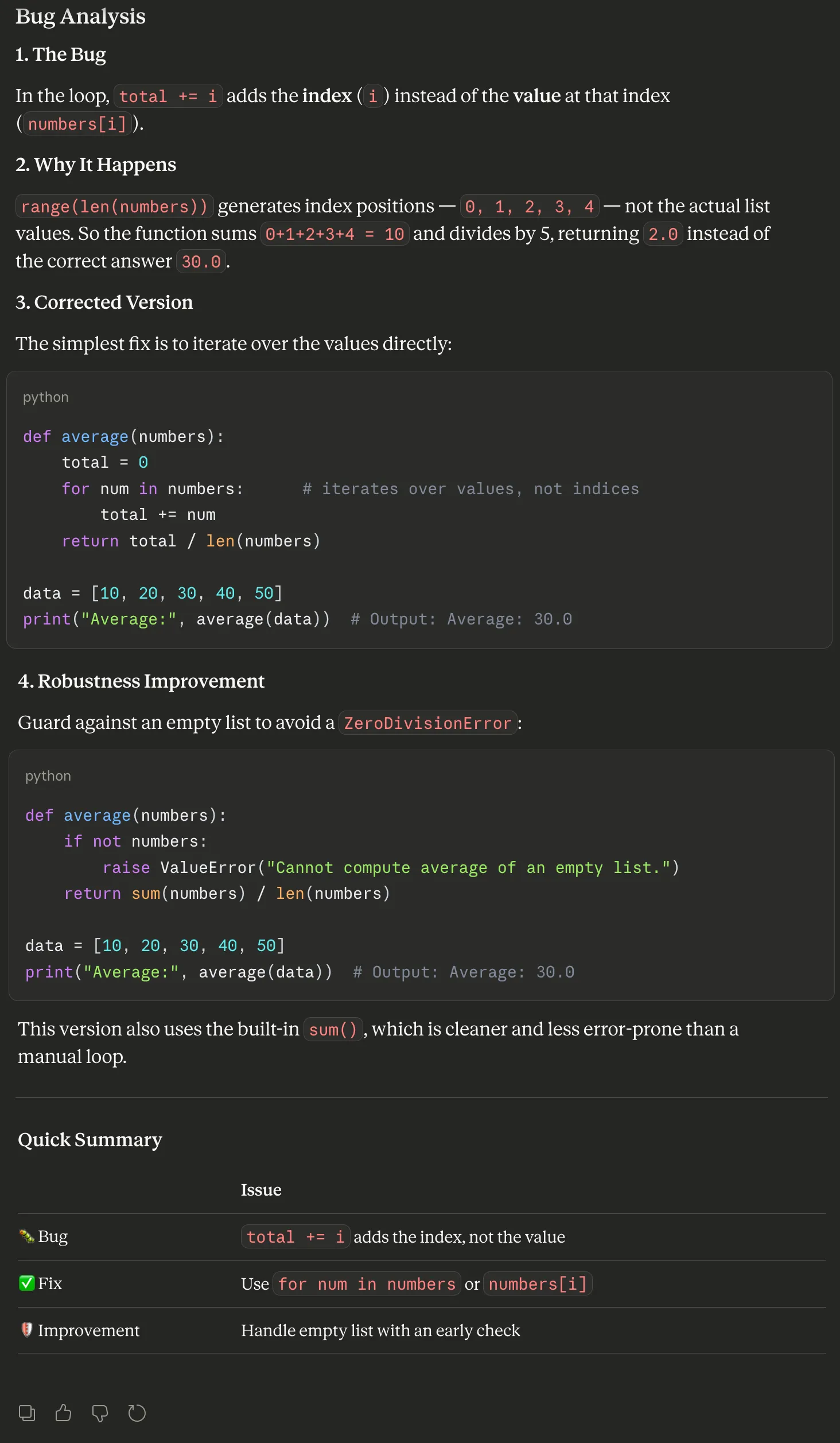Image resolution: width=840 pixels, height=1443 pixels.
Task: Click the 'Issue' table column header
Action: [x=261, y=1190]
